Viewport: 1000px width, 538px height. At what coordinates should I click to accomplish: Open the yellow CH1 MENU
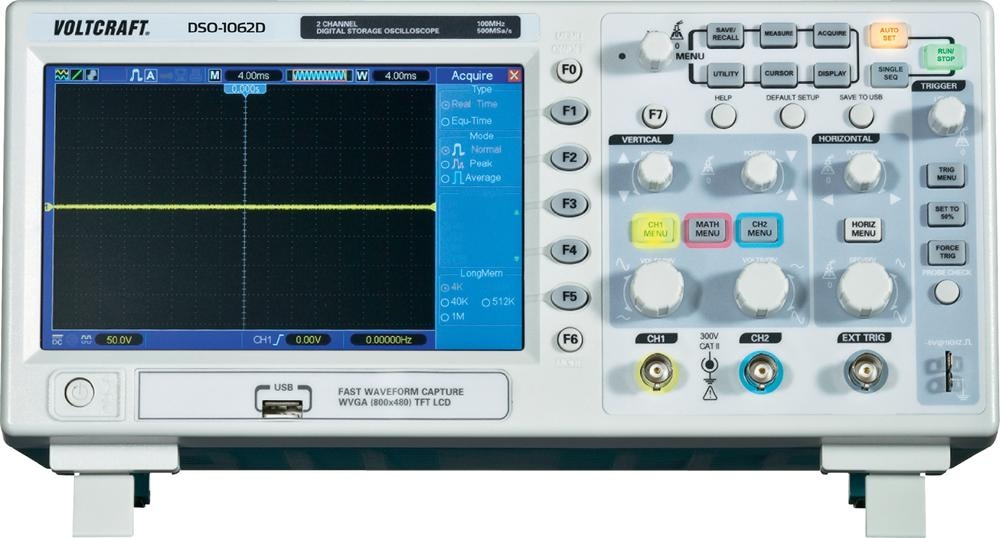(655, 229)
